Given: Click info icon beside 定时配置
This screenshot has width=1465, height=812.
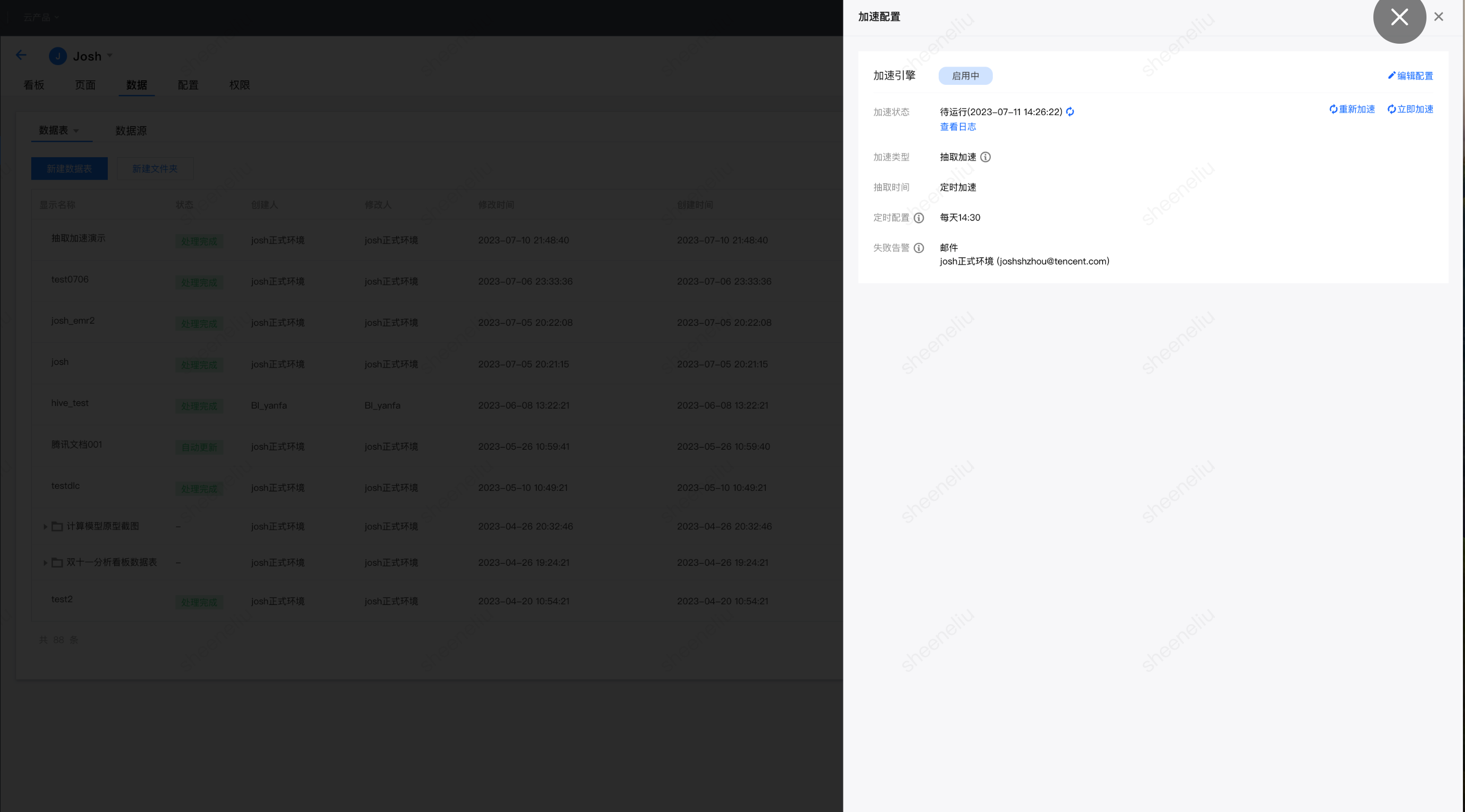Looking at the screenshot, I should click(x=918, y=218).
